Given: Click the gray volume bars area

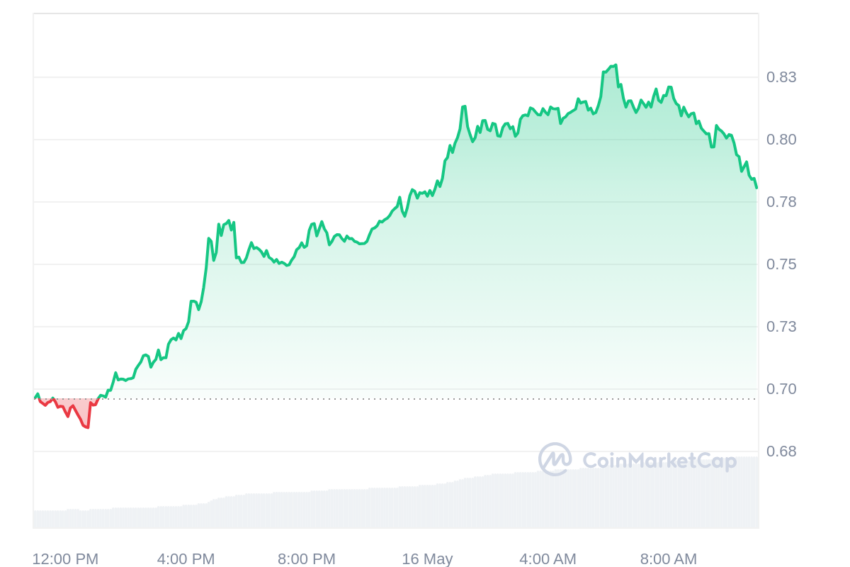Looking at the screenshot, I should [396, 499].
